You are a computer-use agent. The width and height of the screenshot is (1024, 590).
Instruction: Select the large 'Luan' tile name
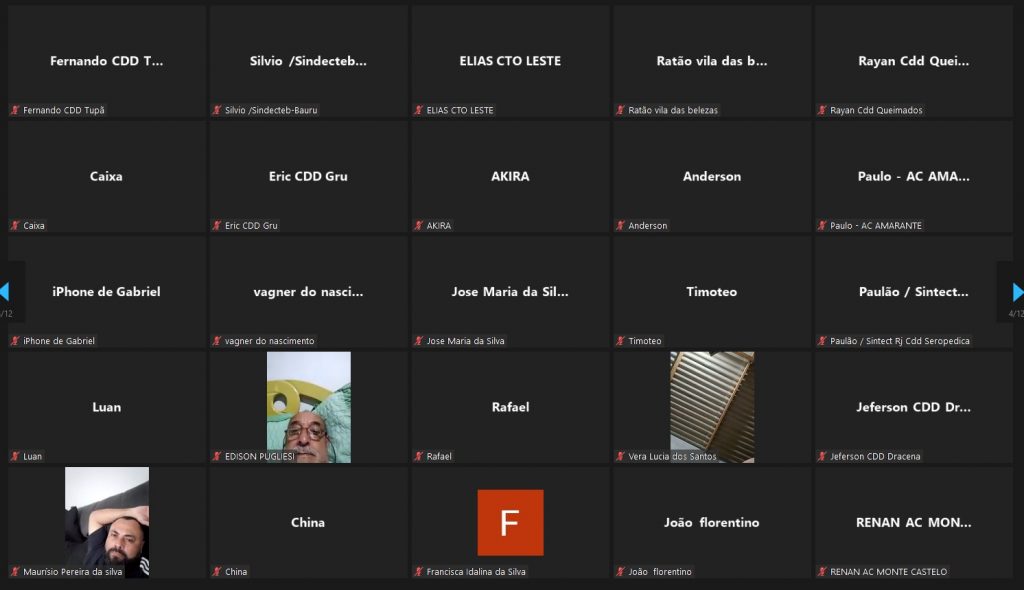[x=106, y=407]
